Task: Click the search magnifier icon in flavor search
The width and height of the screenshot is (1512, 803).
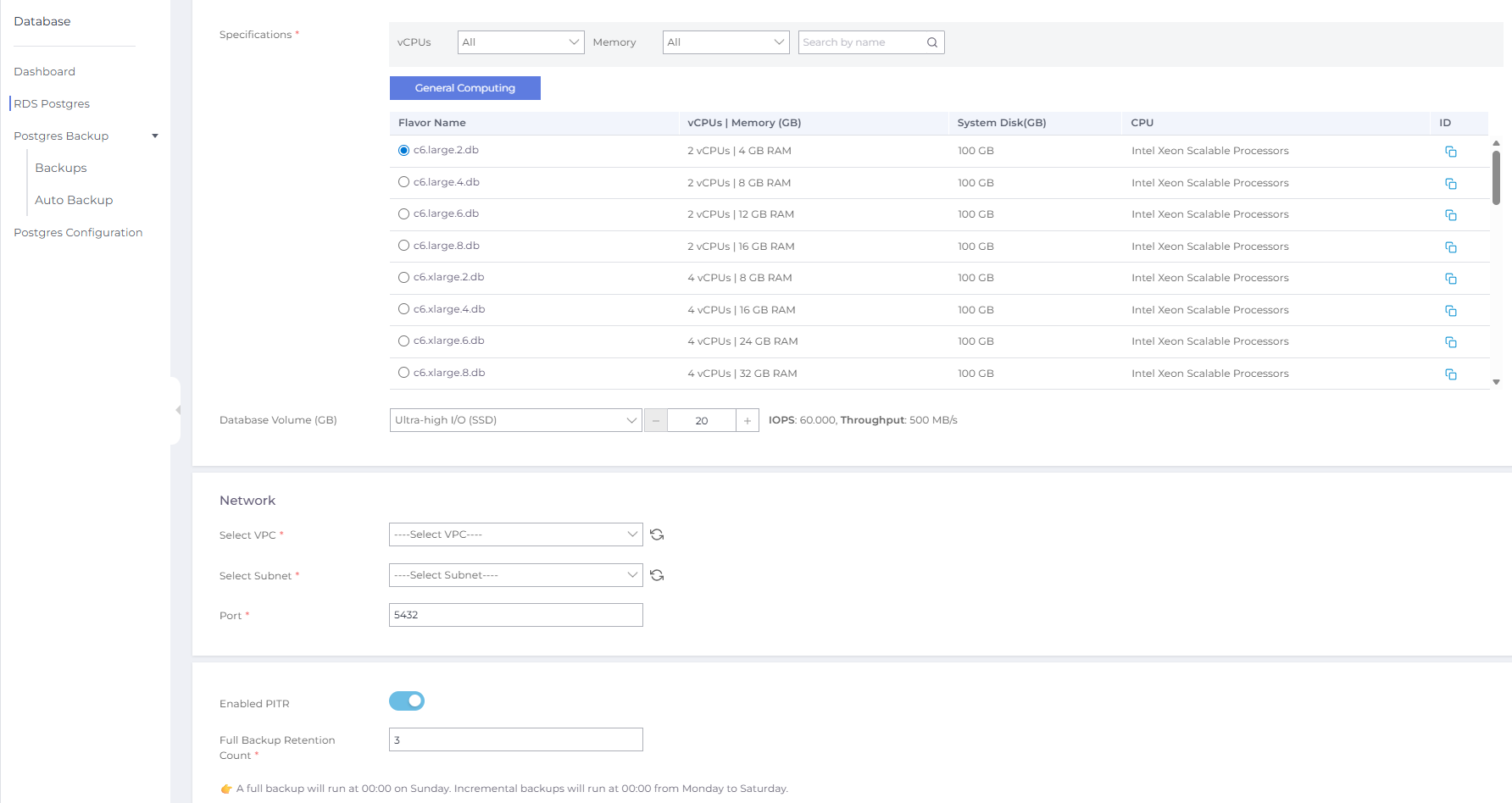Action: click(931, 42)
